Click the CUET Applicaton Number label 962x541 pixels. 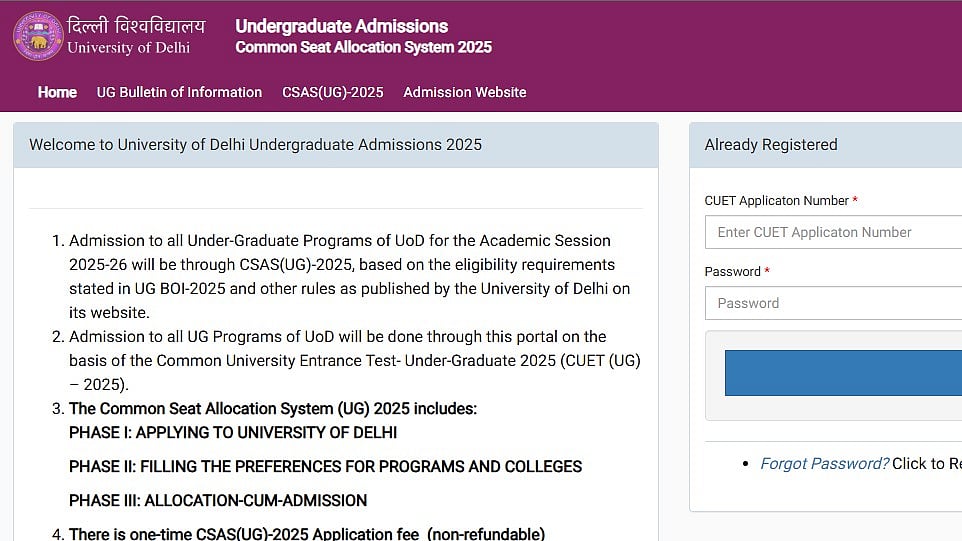(776, 201)
